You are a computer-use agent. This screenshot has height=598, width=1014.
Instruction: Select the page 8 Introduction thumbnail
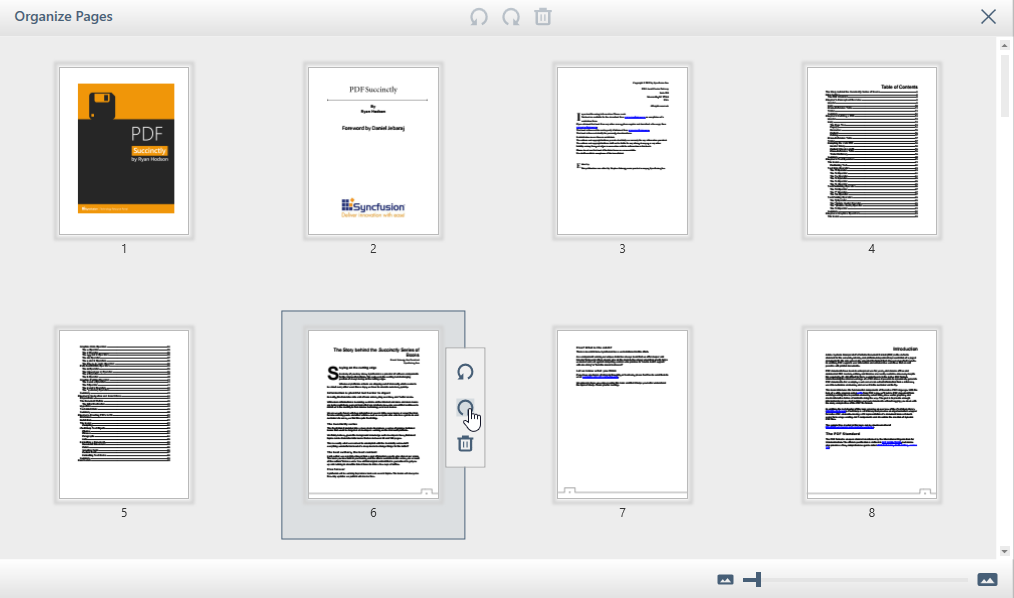(871, 414)
